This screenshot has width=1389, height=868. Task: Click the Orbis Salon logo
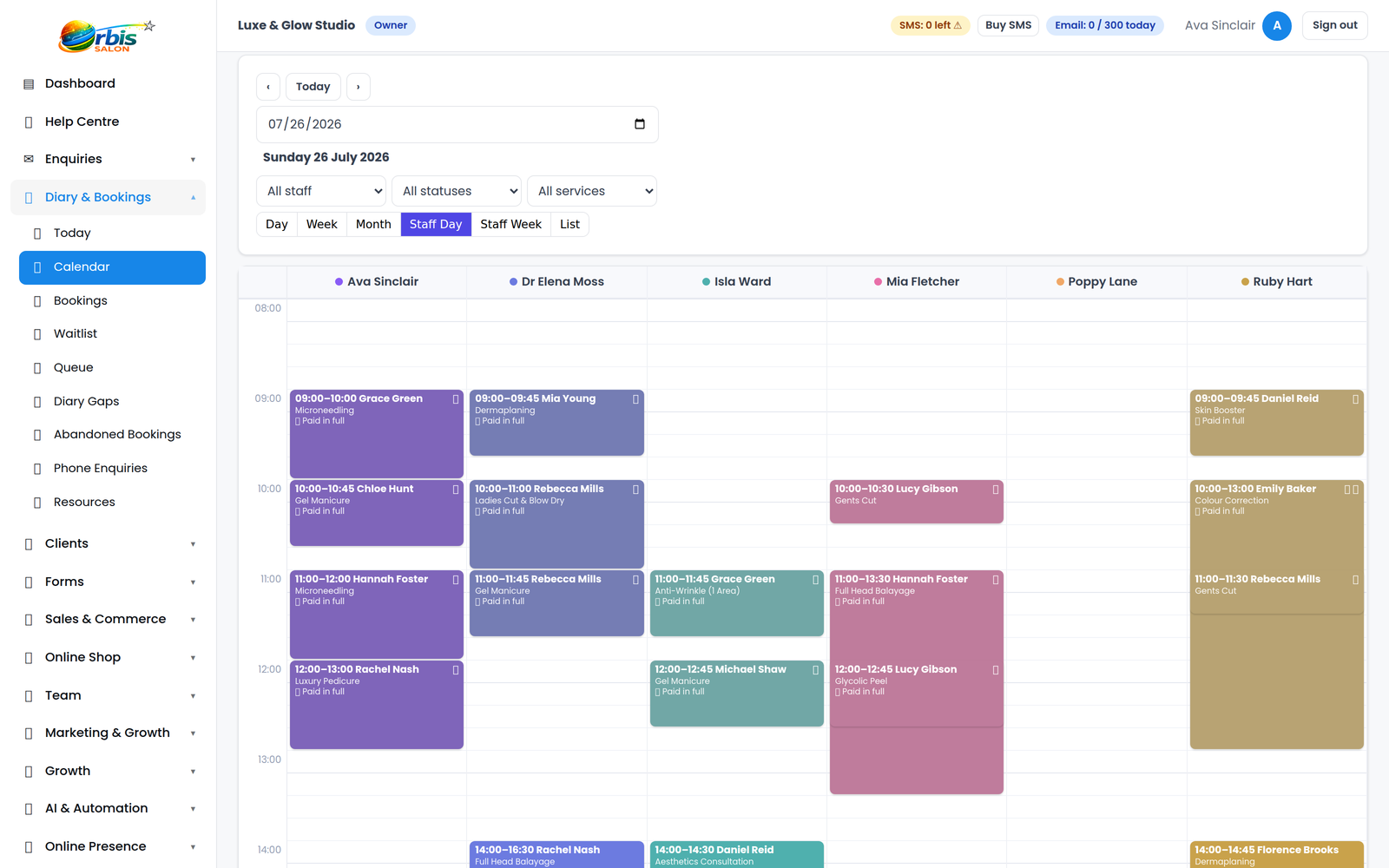tap(107, 36)
